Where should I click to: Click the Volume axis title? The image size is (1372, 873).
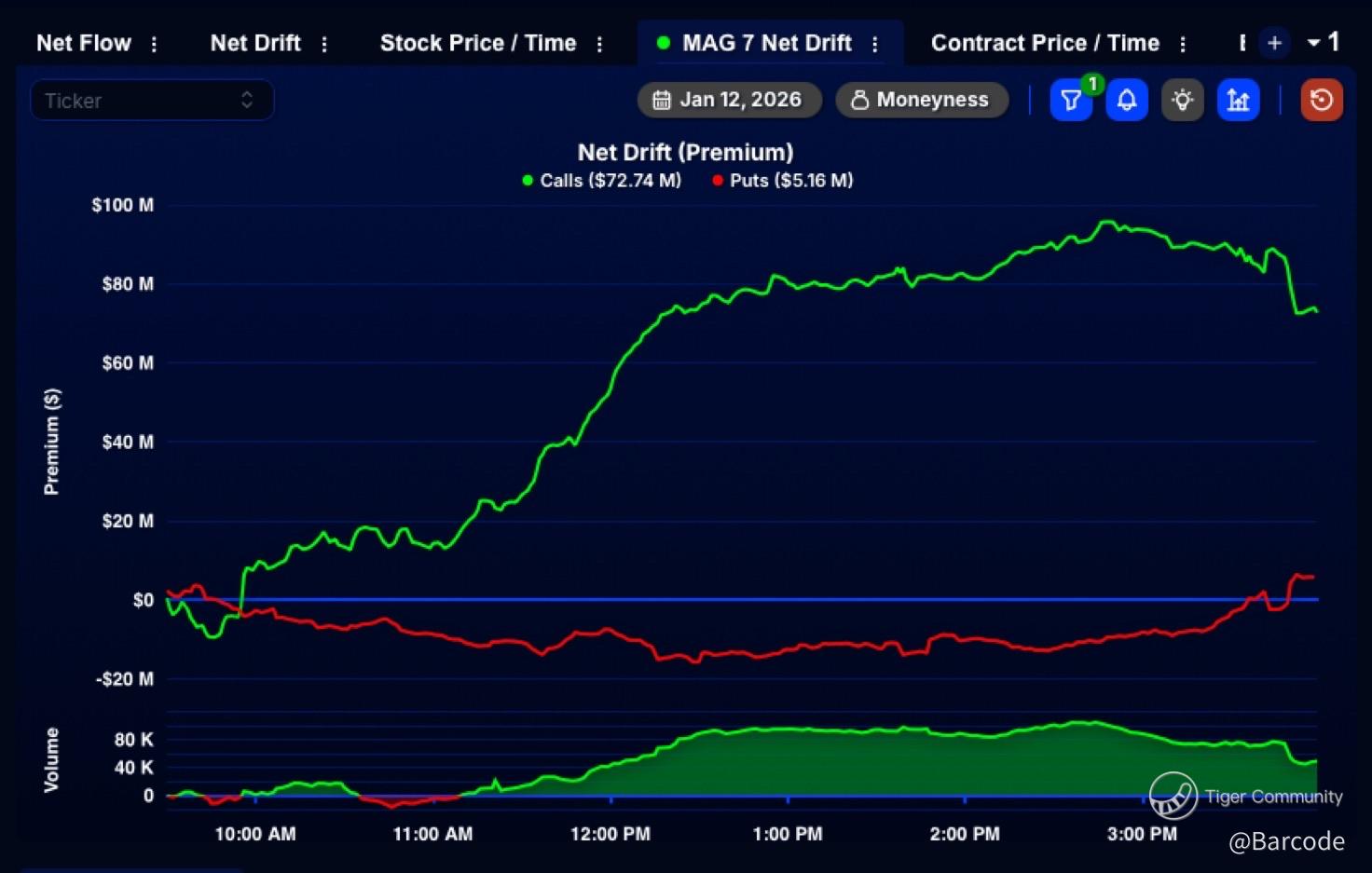pyautogui.click(x=52, y=760)
